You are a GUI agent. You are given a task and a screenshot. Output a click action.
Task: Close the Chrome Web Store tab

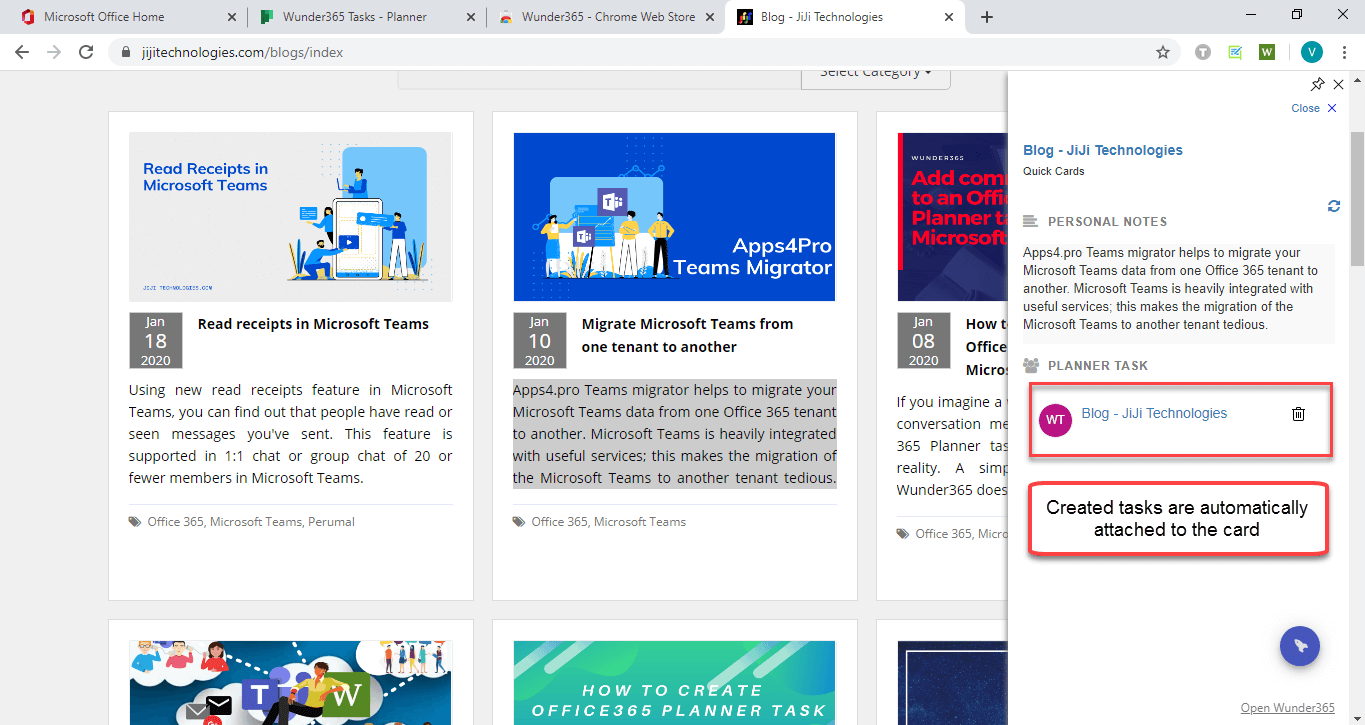pos(712,17)
